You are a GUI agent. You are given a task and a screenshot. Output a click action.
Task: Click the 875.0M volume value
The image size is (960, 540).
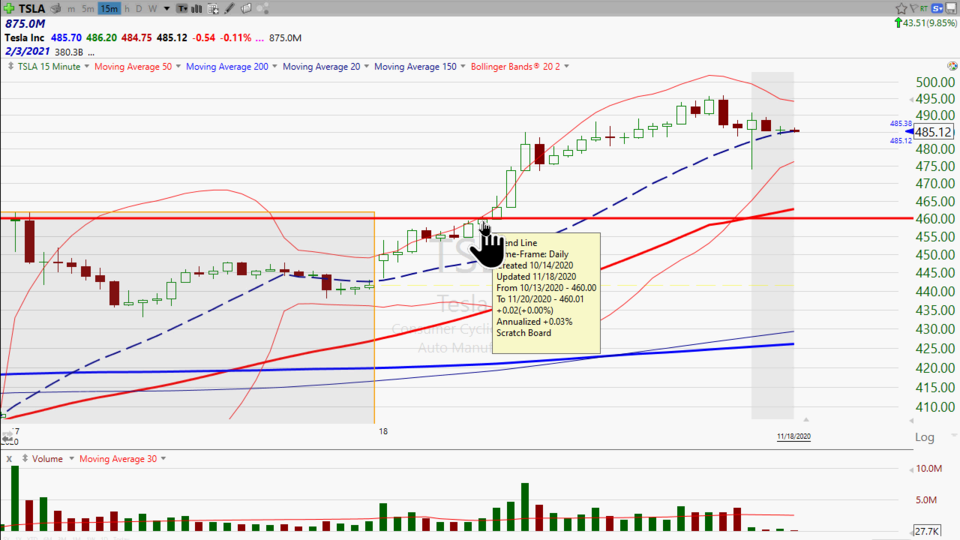coord(25,24)
